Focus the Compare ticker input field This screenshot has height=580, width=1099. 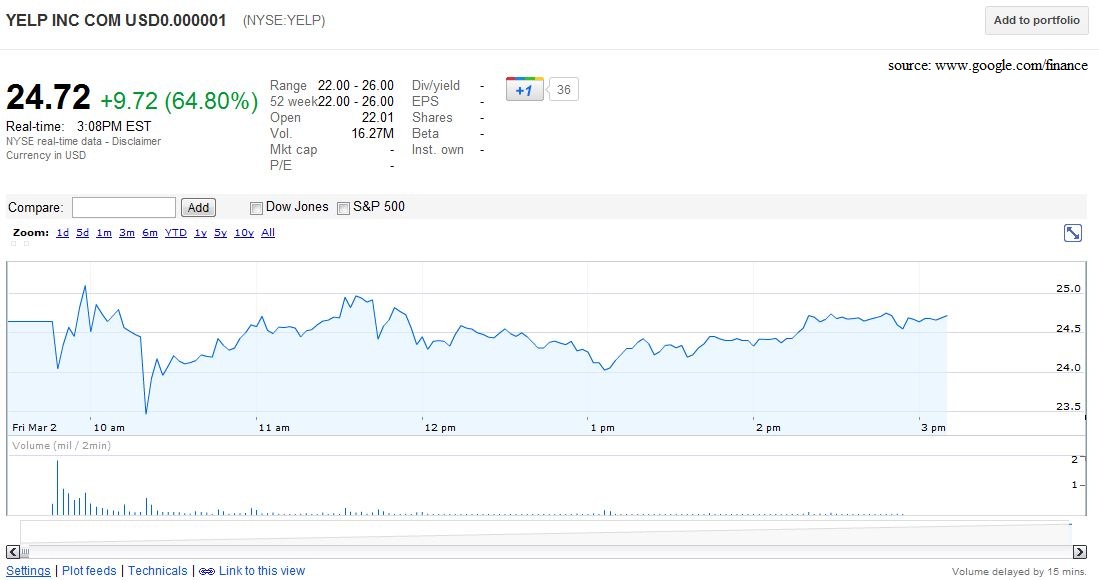(123, 207)
